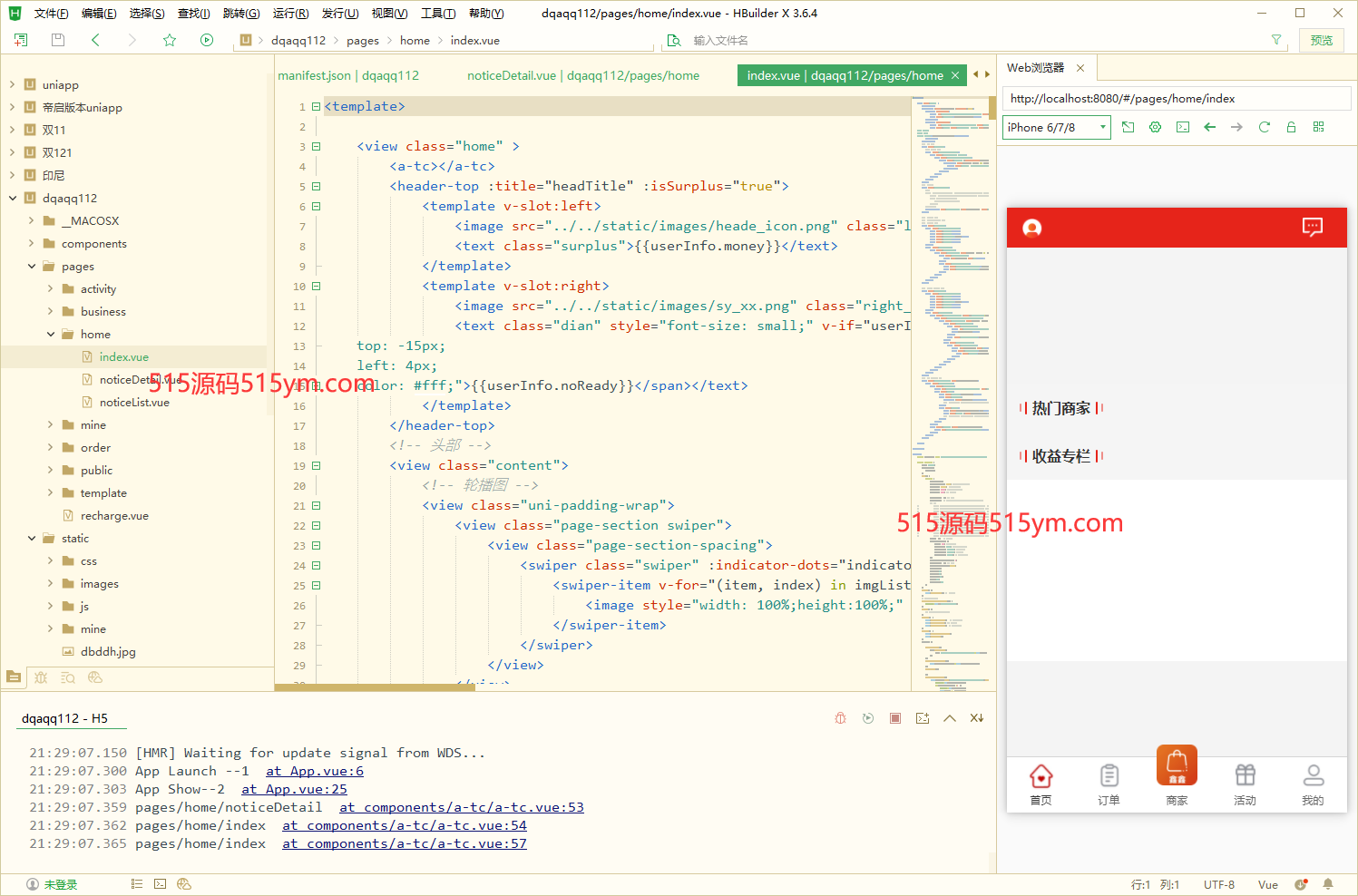Click the red debug bug icon

coord(841,718)
